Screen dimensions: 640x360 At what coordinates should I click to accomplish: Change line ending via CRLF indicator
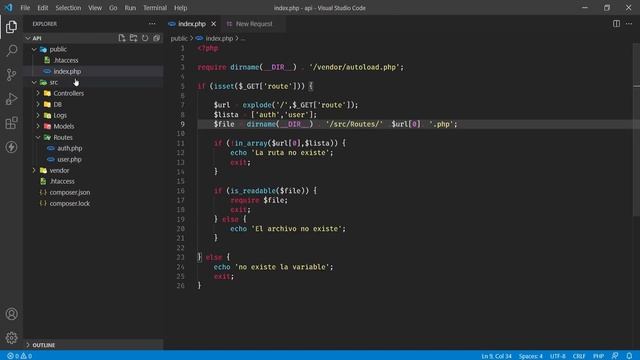coord(579,356)
